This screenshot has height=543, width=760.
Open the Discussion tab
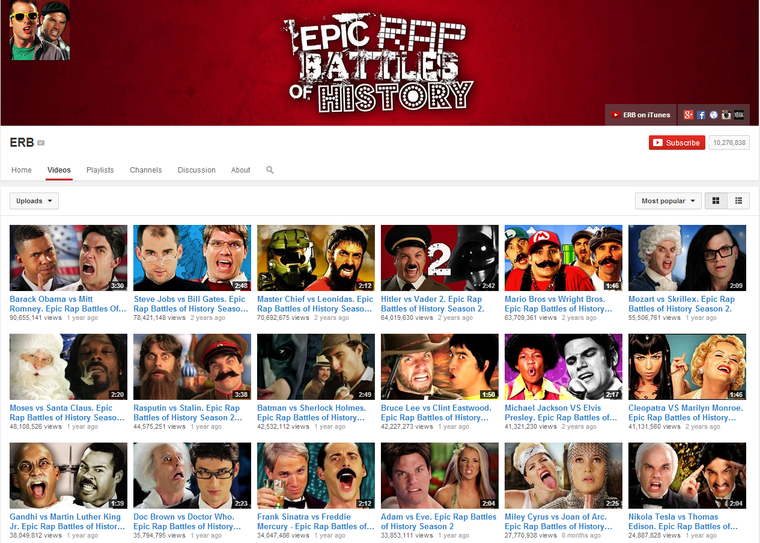click(x=196, y=170)
